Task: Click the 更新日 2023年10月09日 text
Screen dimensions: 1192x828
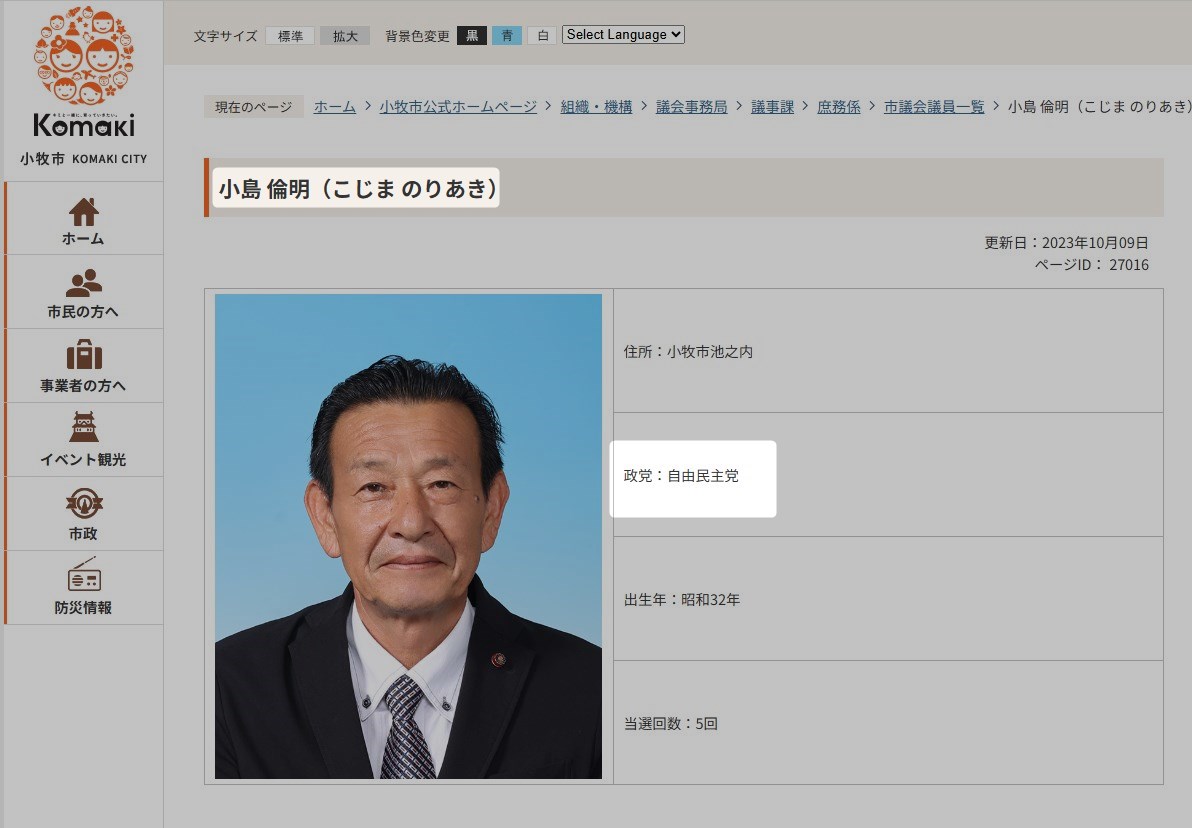Action: (x=1066, y=243)
